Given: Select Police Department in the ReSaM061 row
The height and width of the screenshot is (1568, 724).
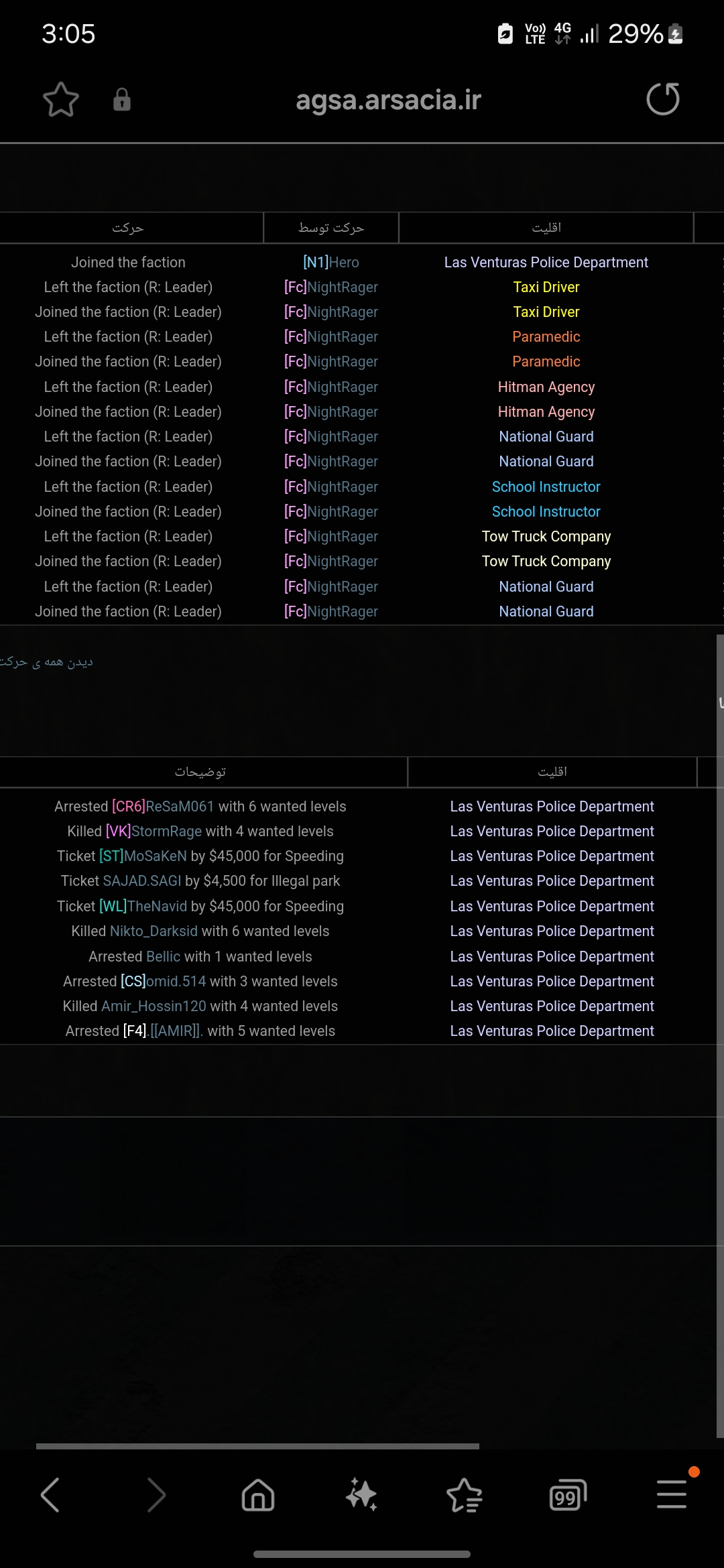Looking at the screenshot, I should coord(552,806).
